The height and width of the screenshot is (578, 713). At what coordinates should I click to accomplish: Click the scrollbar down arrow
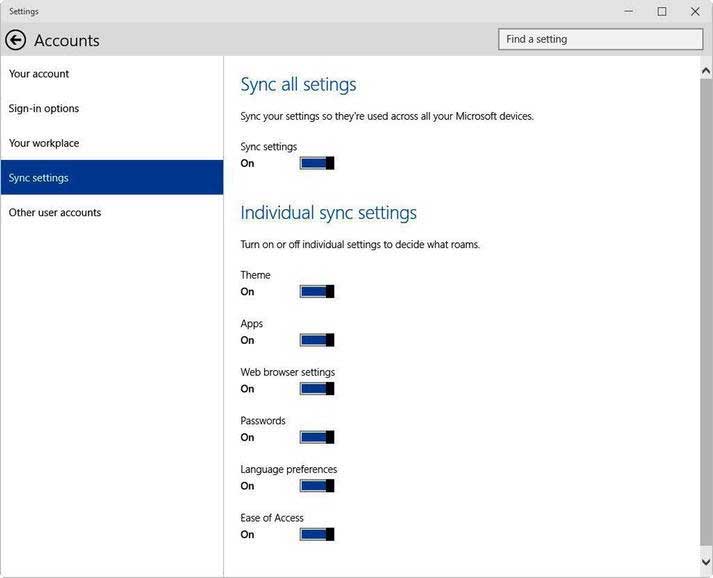tap(707, 564)
